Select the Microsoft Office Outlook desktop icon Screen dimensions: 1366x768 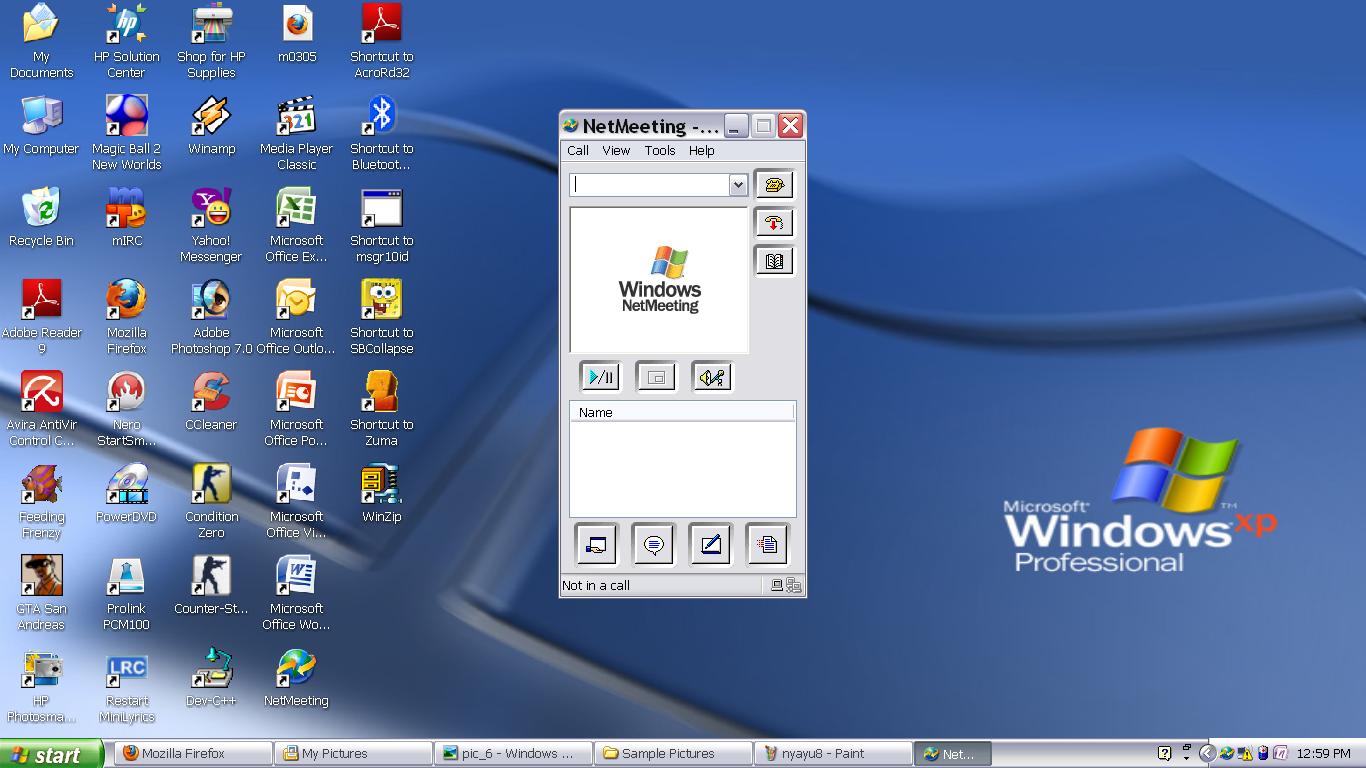(x=297, y=318)
